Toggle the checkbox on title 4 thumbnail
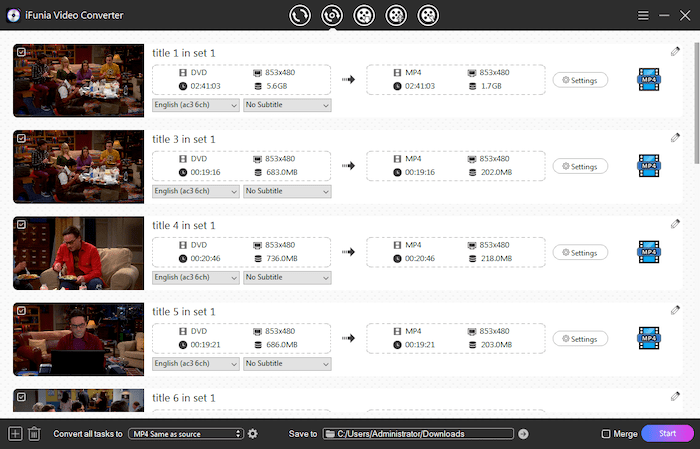Viewport: 700px width, 449px height. pos(22,223)
